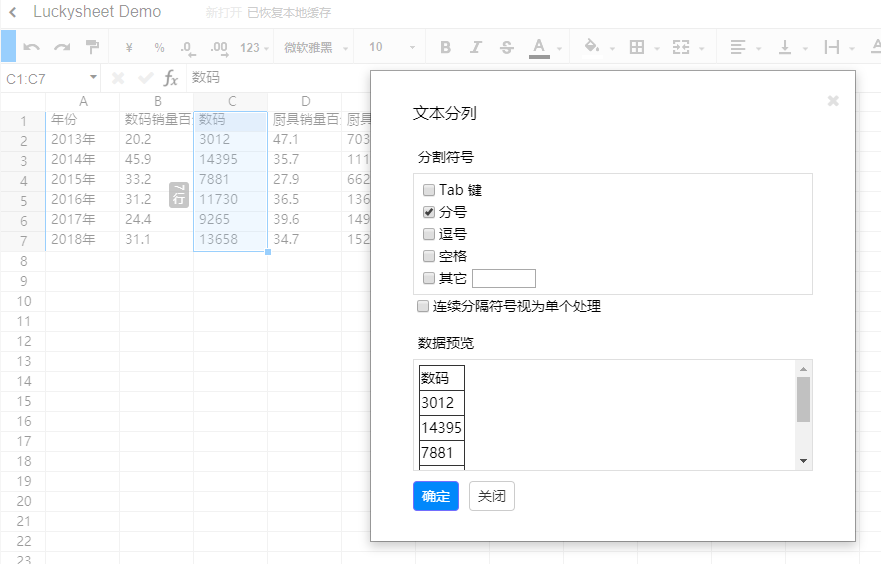The image size is (881, 564).
Task: Click the preview scrollbar up arrow
Action: [x=803, y=369]
